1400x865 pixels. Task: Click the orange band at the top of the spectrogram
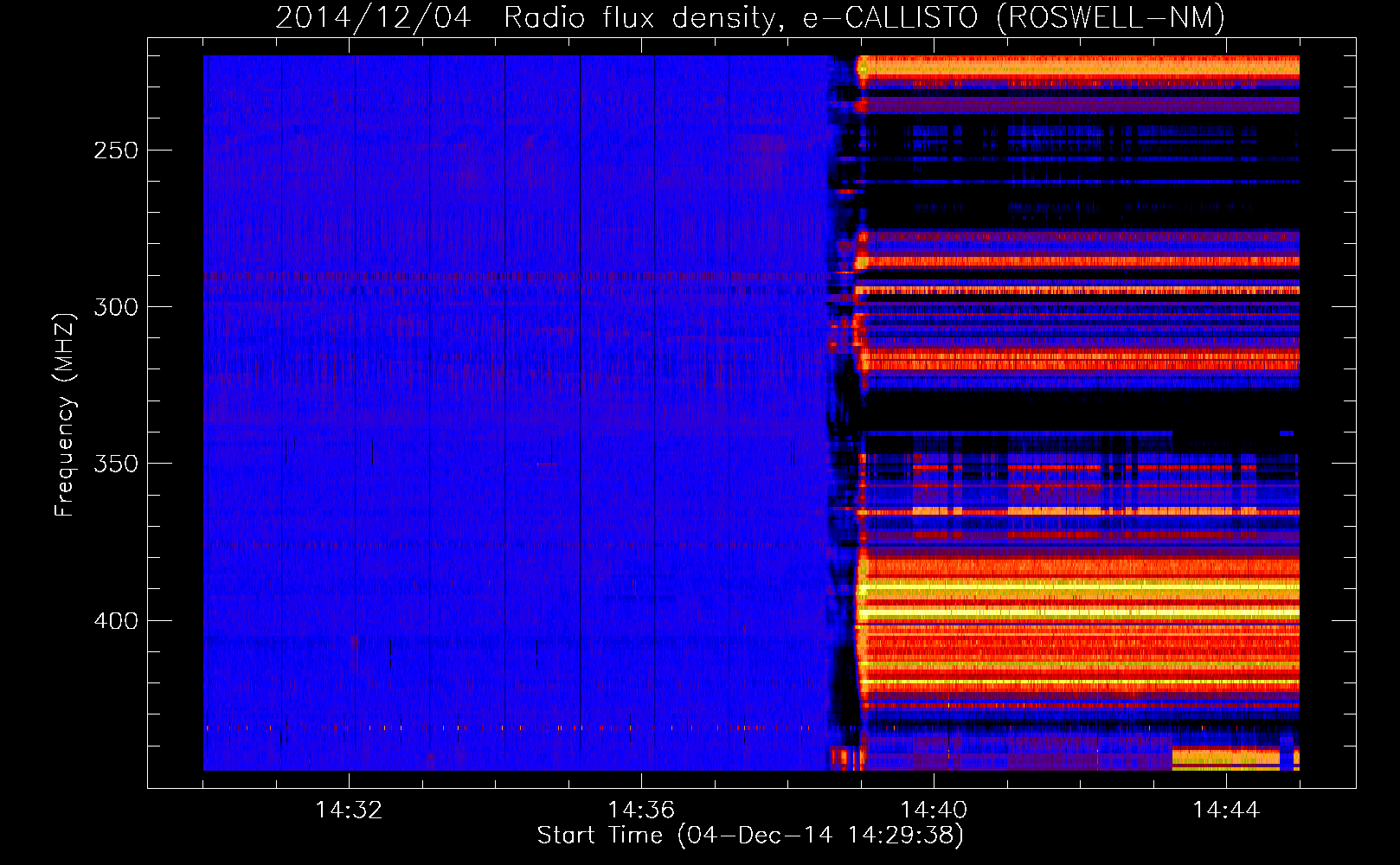point(1078,67)
